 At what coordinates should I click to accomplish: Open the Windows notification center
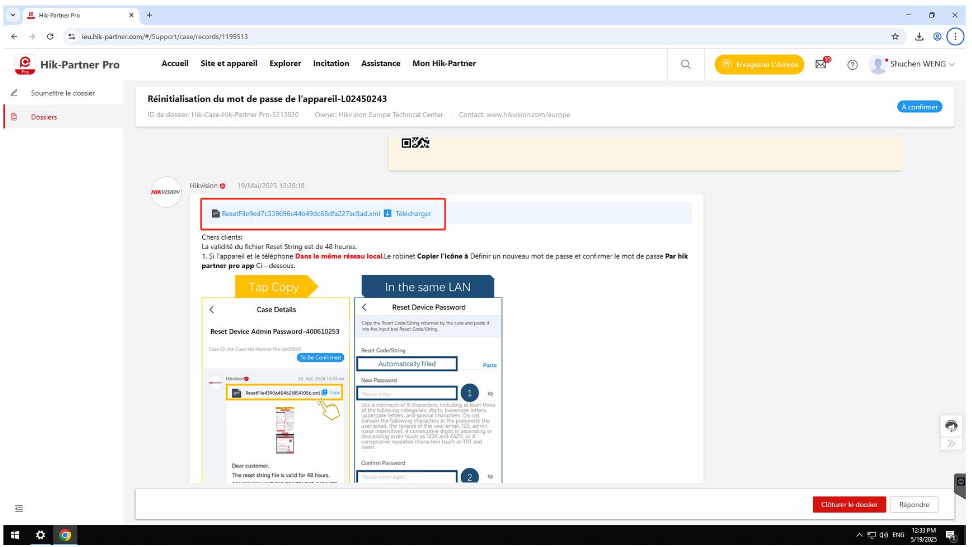click(x=951, y=535)
